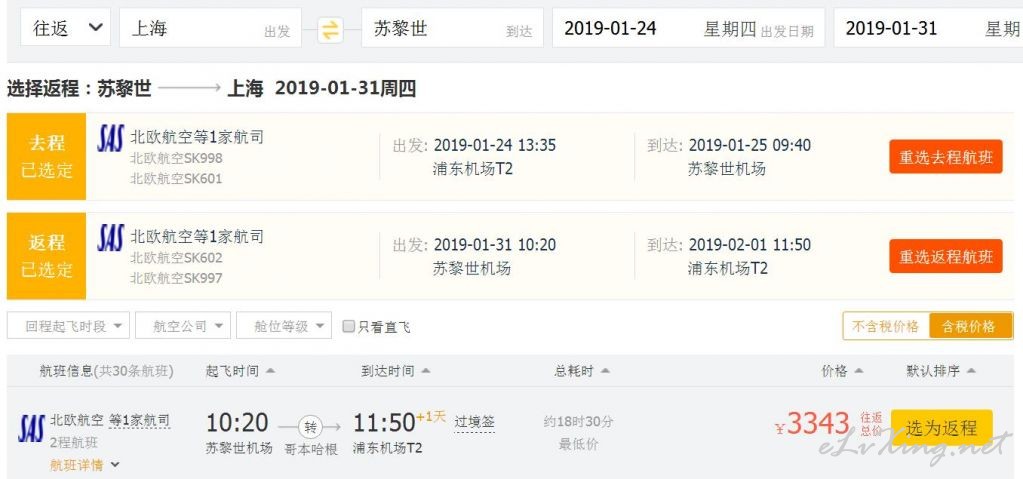Select 含税价格 tax-included price toggle

(970, 326)
